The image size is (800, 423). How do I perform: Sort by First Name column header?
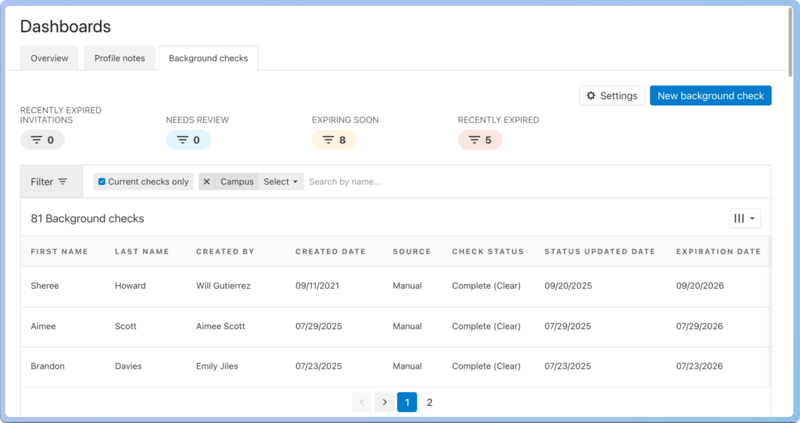pos(59,252)
